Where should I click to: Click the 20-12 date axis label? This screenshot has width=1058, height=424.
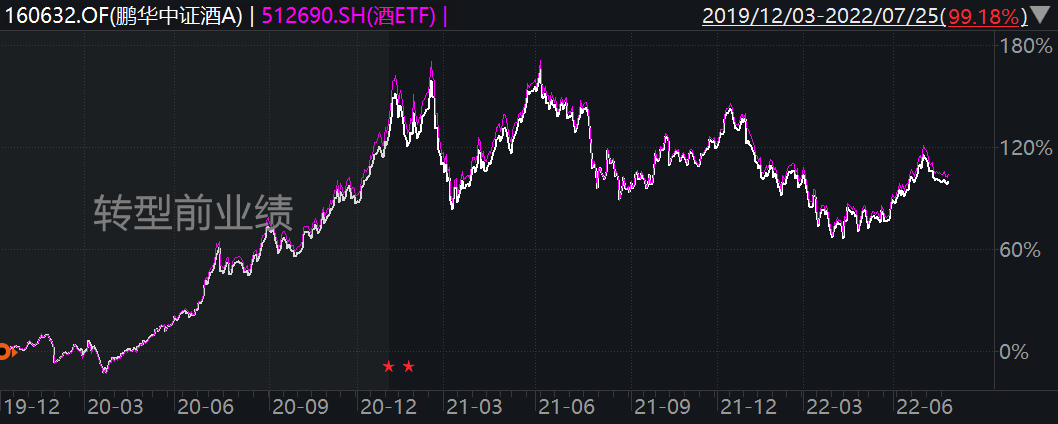[389, 406]
